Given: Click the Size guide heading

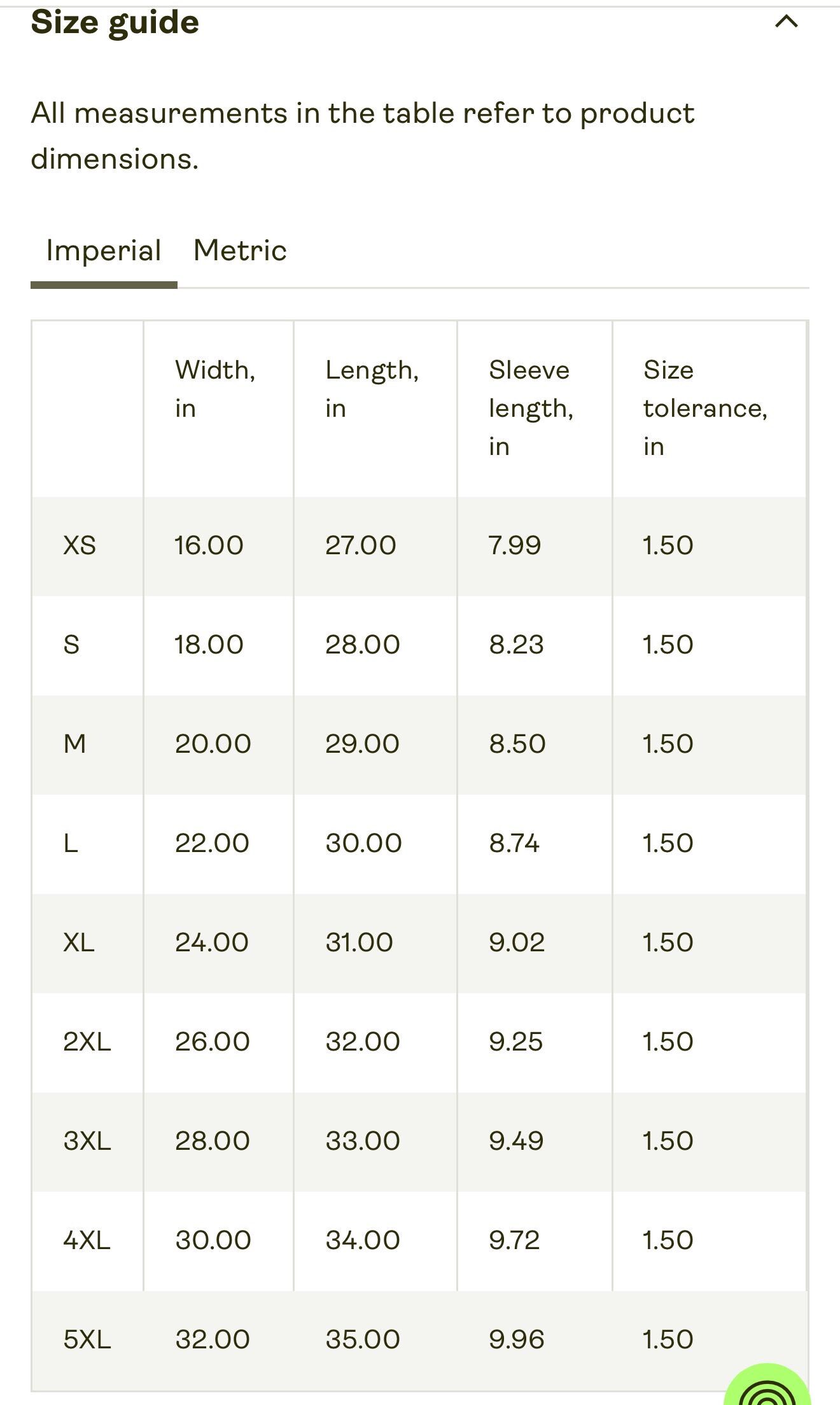Looking at the screenshot, I should click(x=115, y=23).
